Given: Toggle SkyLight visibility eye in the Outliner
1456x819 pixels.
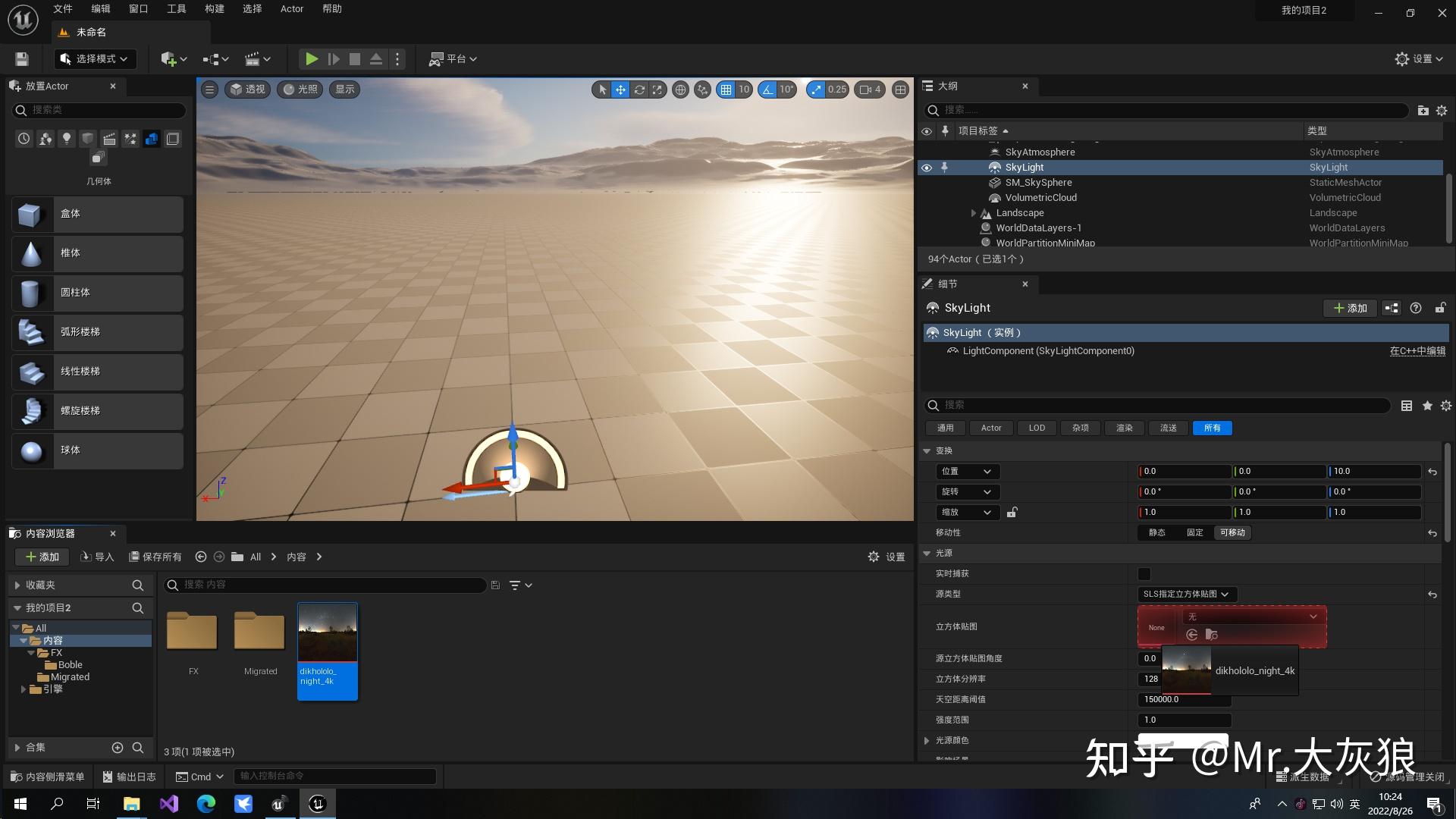Looking at the screenshot, I should point(927,167).
